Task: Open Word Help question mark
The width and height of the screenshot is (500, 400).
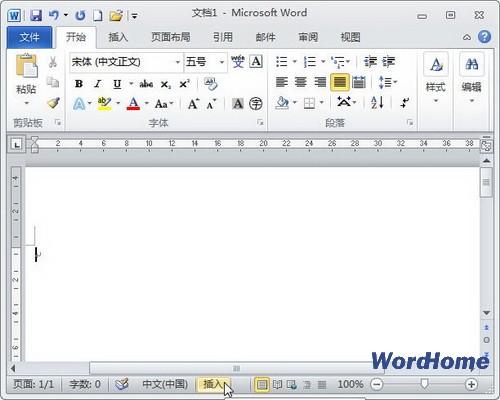Action: pyautogui.click(x=484, y=37)
